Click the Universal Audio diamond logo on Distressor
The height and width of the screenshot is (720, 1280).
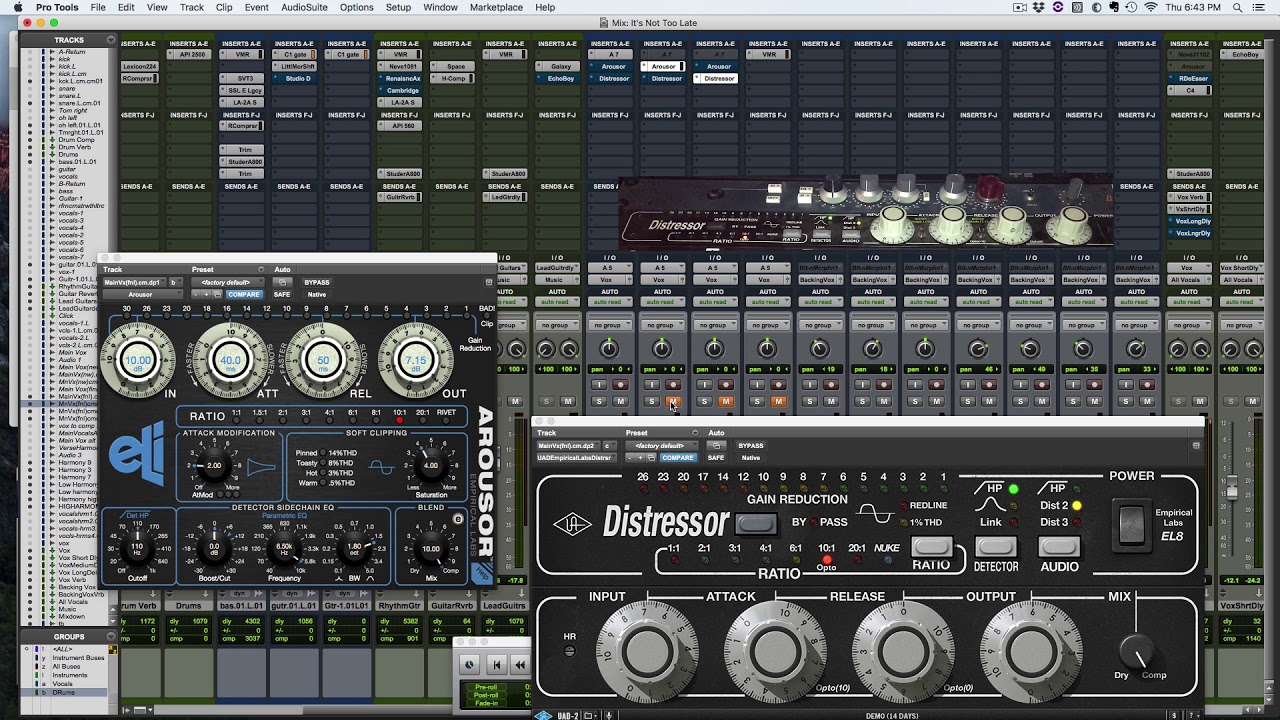pyautogui.click(x=573, y=524)
